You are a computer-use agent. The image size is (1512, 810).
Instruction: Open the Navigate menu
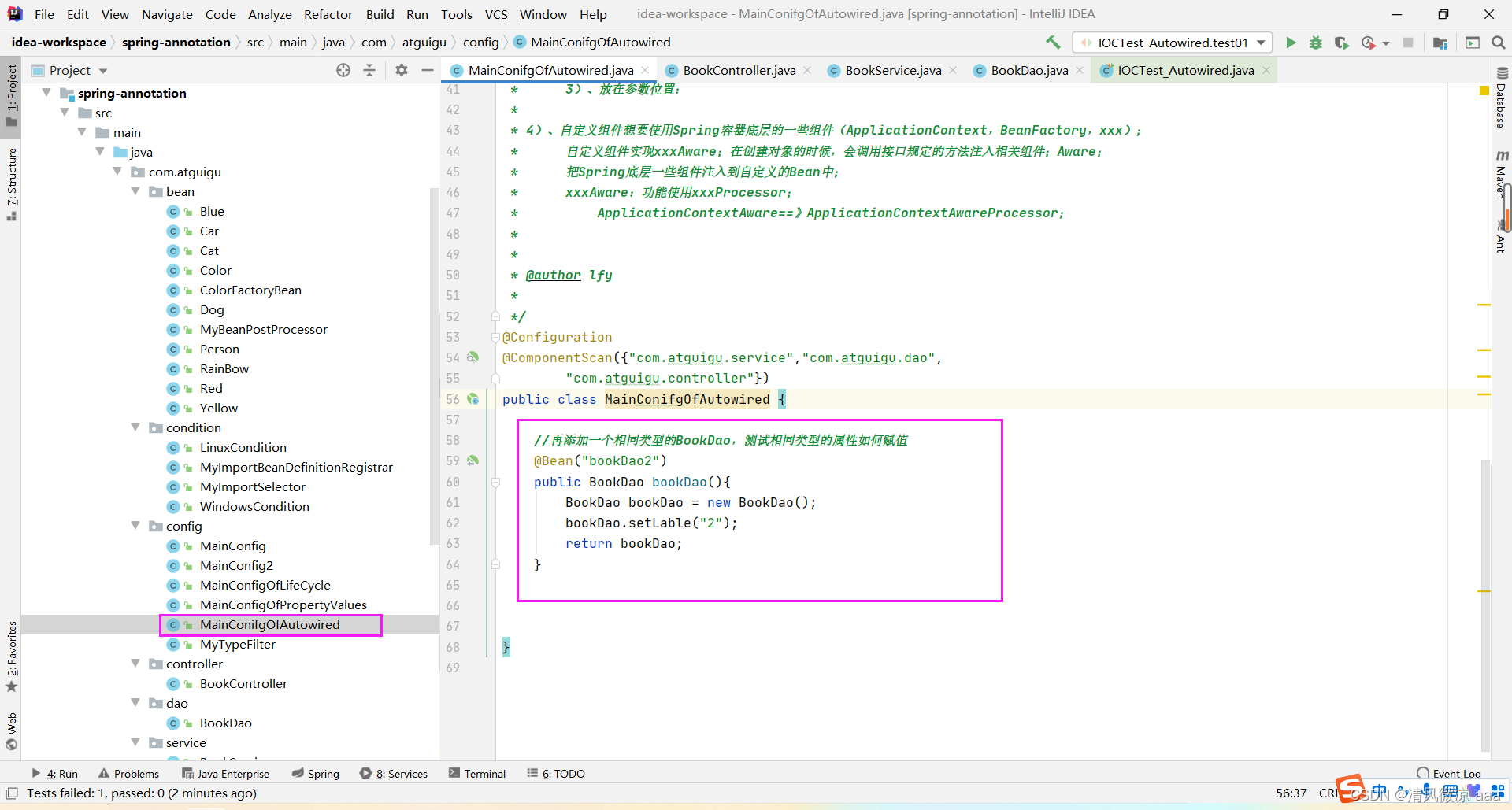point(167,14)
